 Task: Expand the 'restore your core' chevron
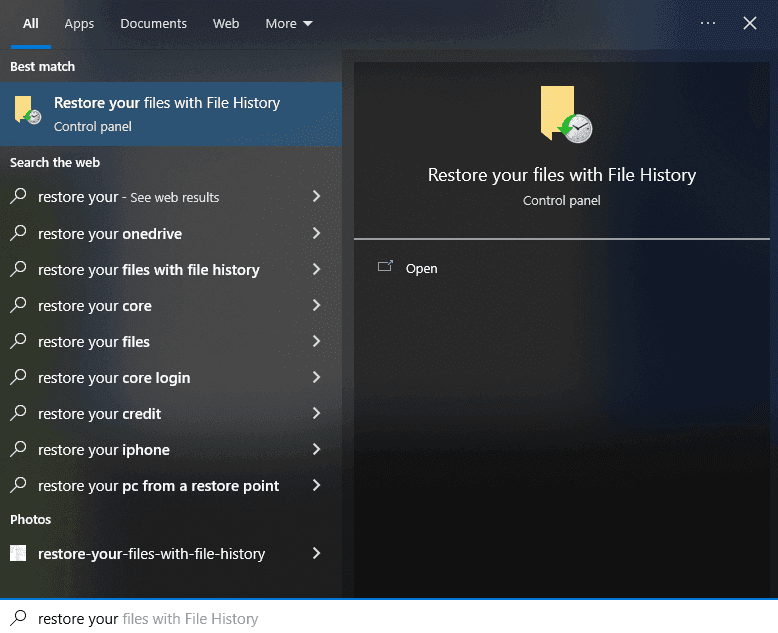tap(317, 305)
